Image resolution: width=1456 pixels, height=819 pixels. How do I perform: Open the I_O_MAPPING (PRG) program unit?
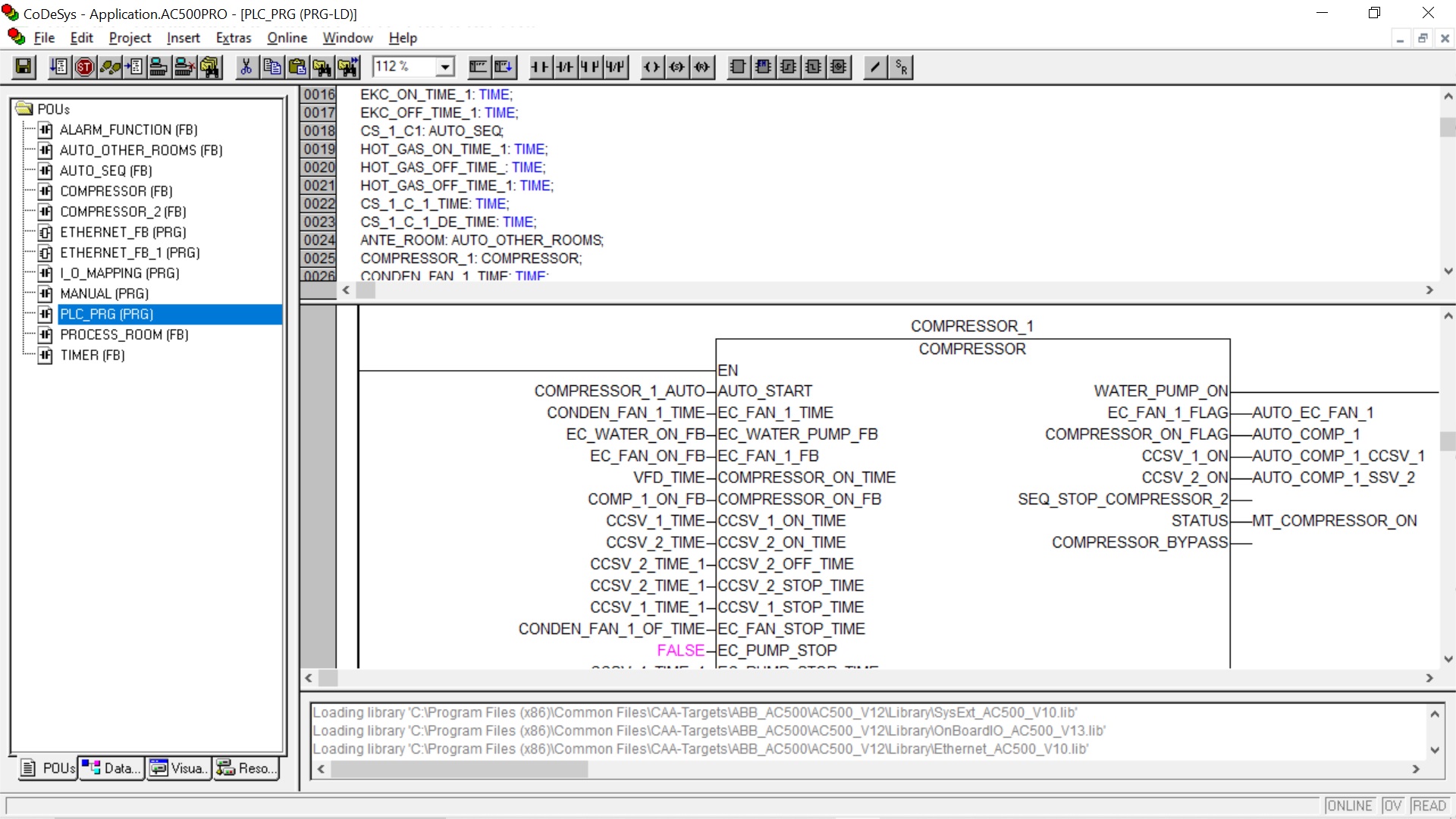click(119, 273)
